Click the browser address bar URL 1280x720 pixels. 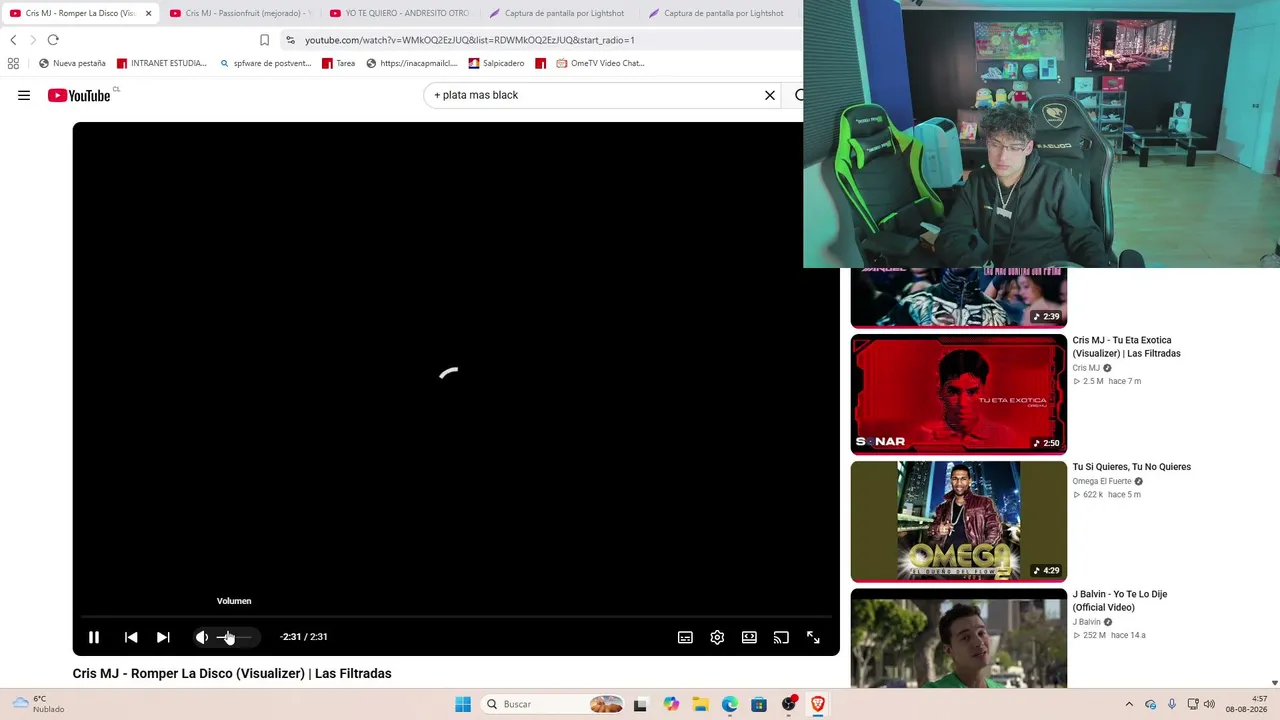[469, 40]
